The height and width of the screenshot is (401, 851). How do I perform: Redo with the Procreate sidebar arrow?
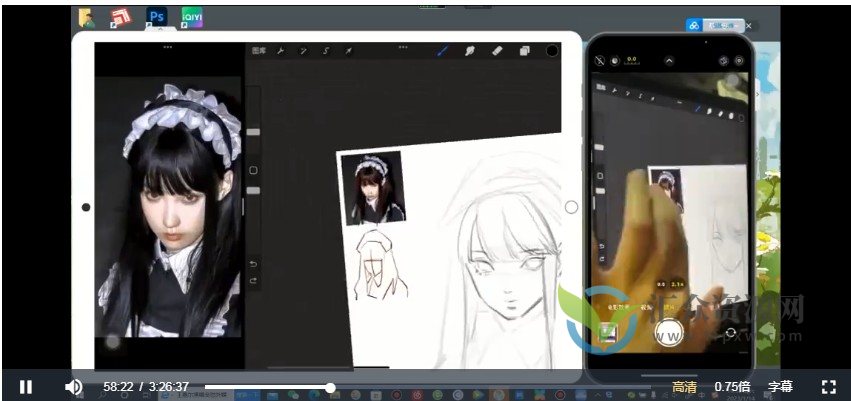coord(253,281)
